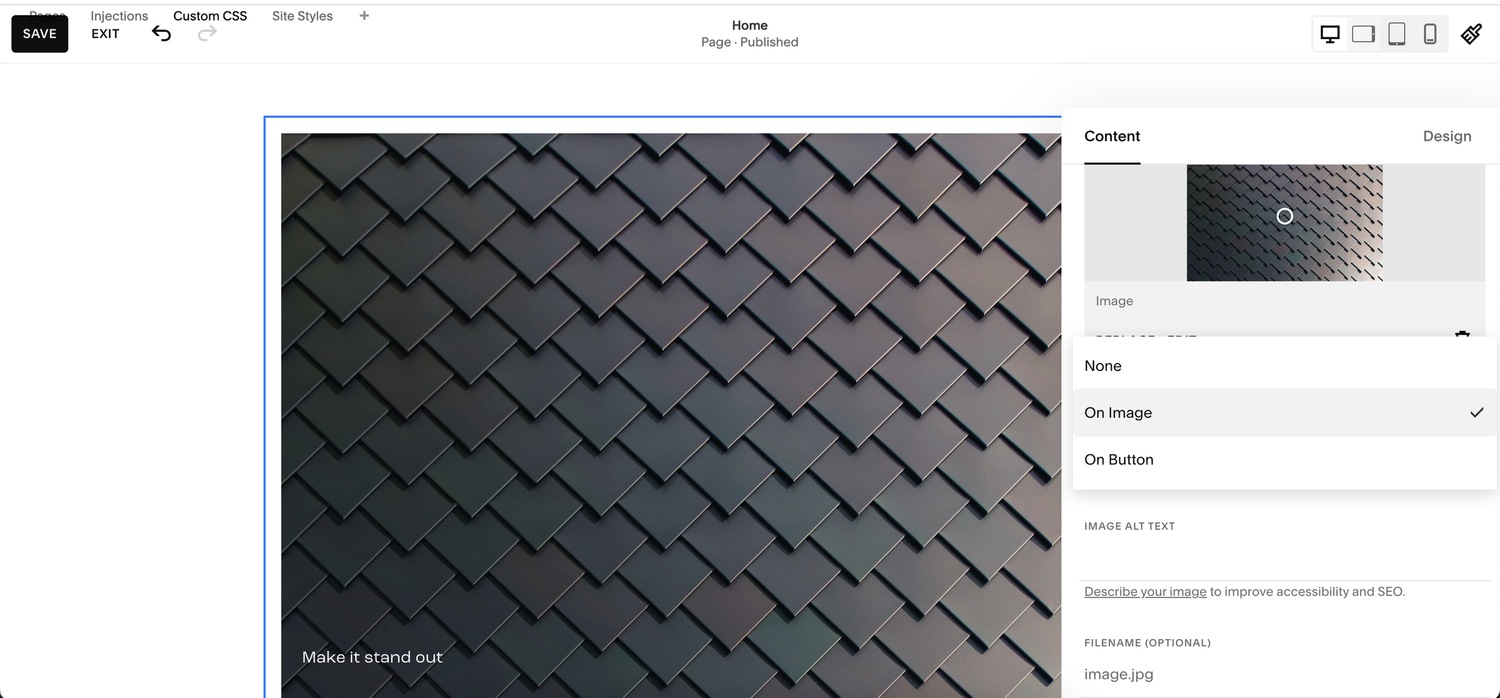This screenshot has height=698, width=1500.
Task: Click the undo arrow icon
Action: 161,33
